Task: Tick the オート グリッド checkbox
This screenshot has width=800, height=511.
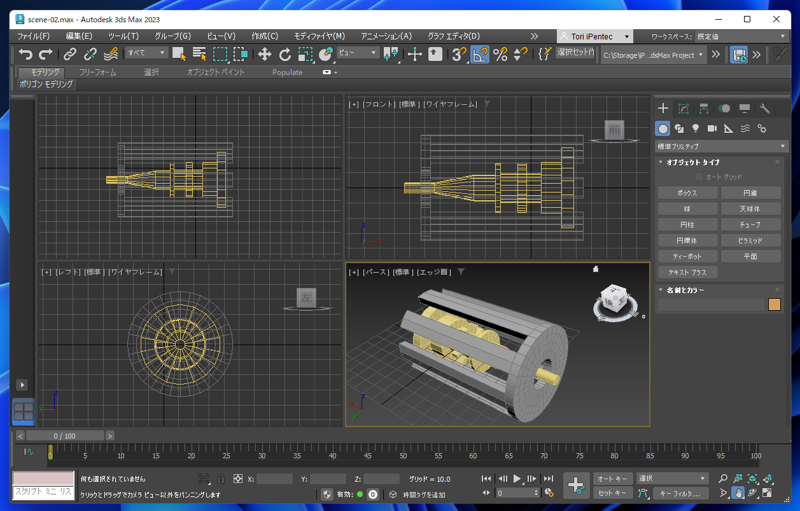Action: [699, 177]
